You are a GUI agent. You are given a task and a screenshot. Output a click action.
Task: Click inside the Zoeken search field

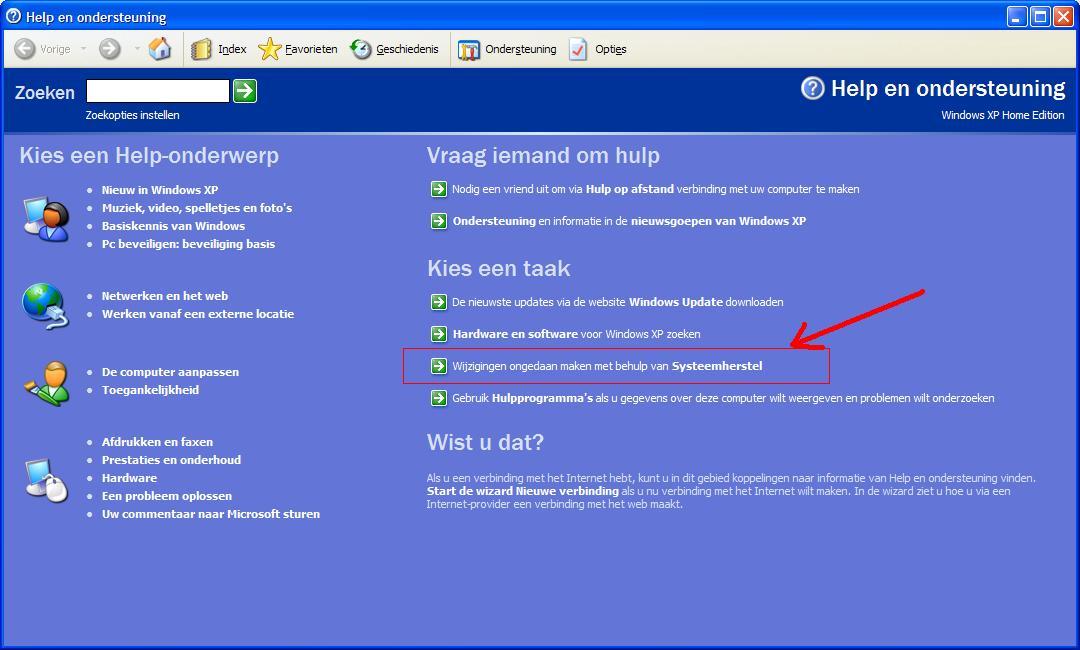[158, 91]
